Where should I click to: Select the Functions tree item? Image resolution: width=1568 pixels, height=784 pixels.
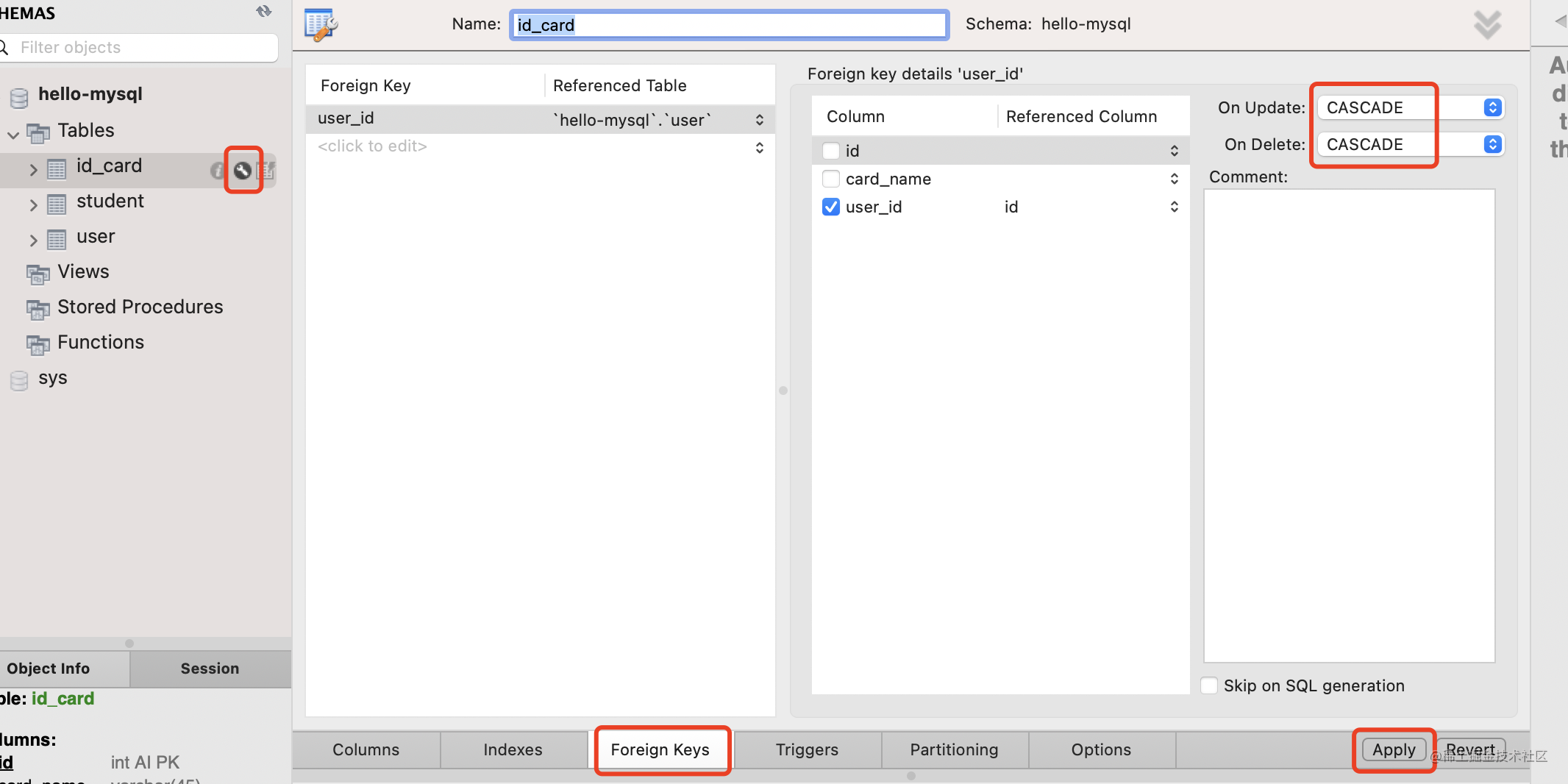click(101, 342)
